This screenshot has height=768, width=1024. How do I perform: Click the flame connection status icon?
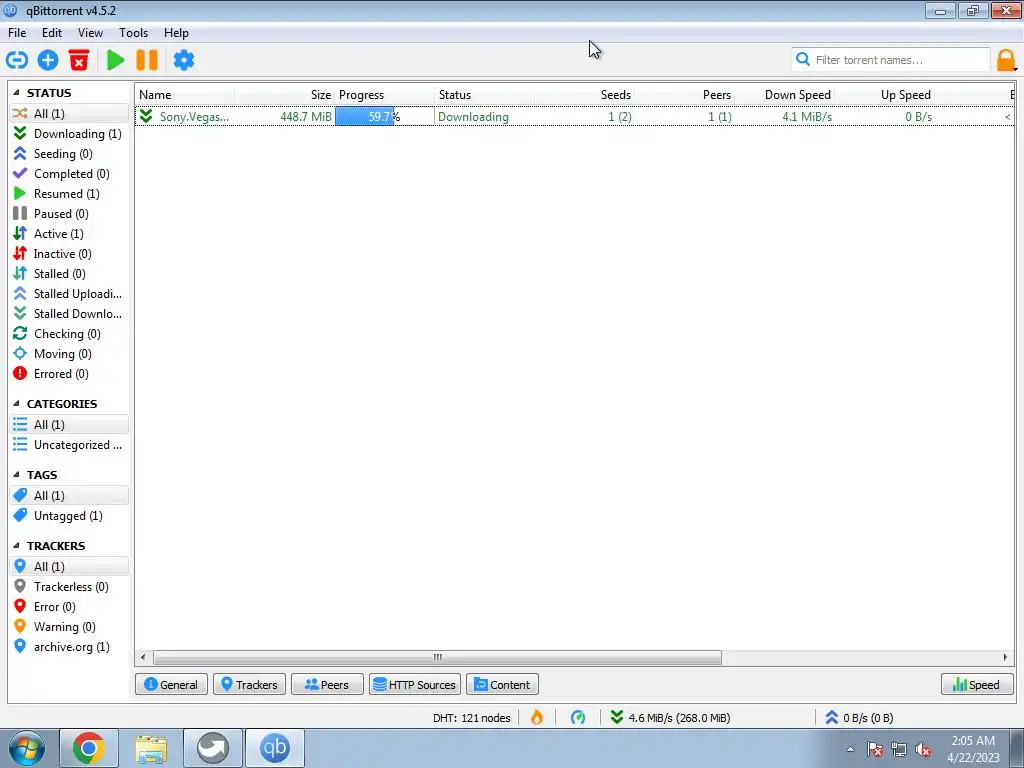(537, 718)
